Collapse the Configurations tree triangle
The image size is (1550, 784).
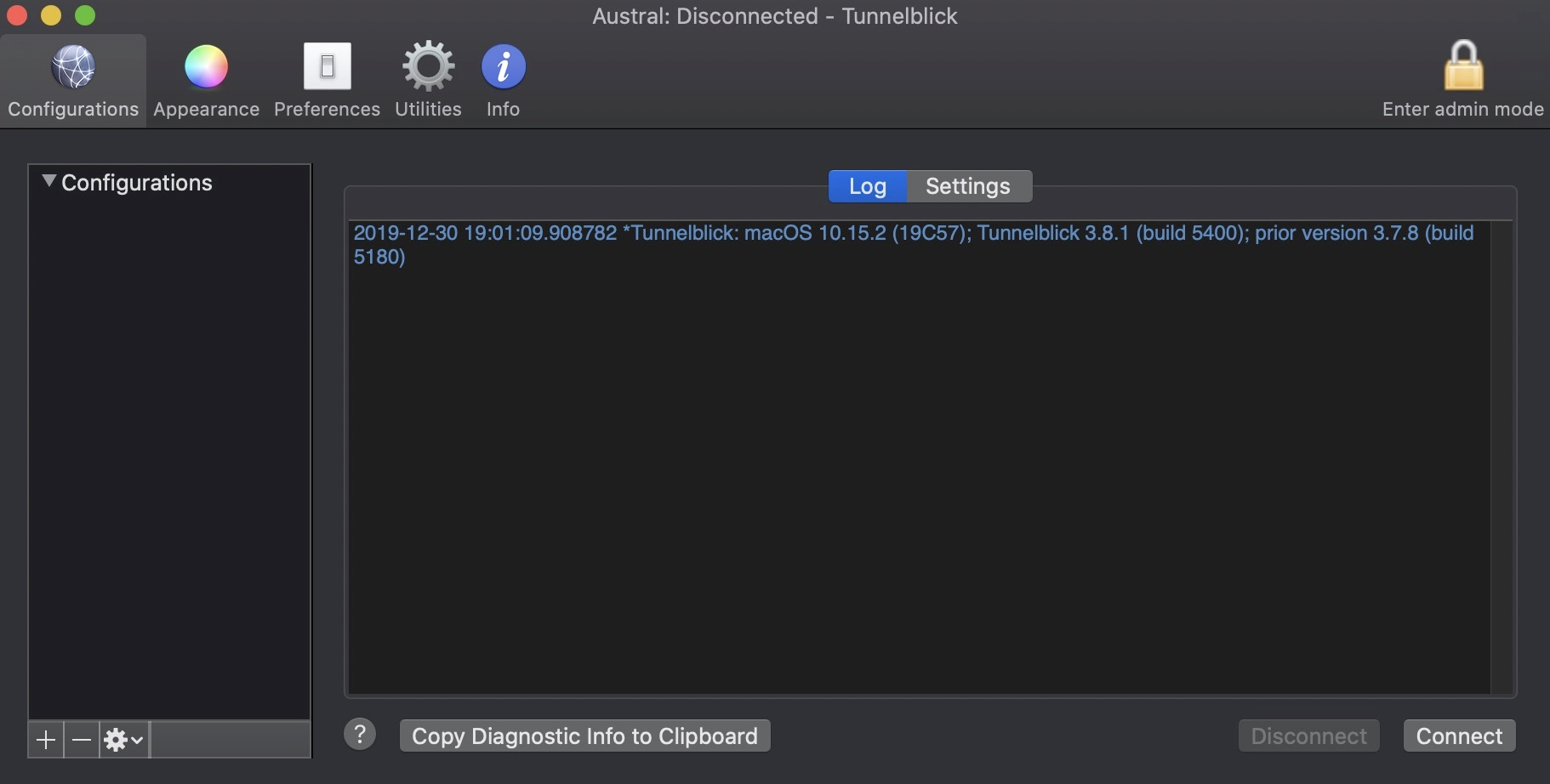point(48,181)
